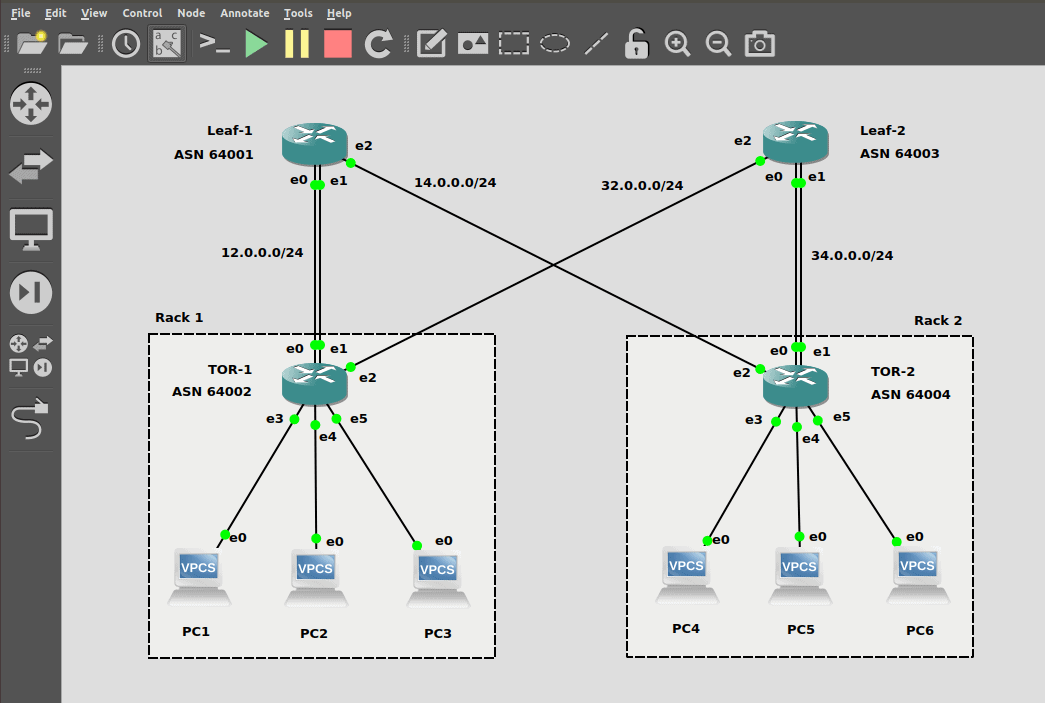
Task: Select the draw ellipse tool
Action: (x=554, y=43)
